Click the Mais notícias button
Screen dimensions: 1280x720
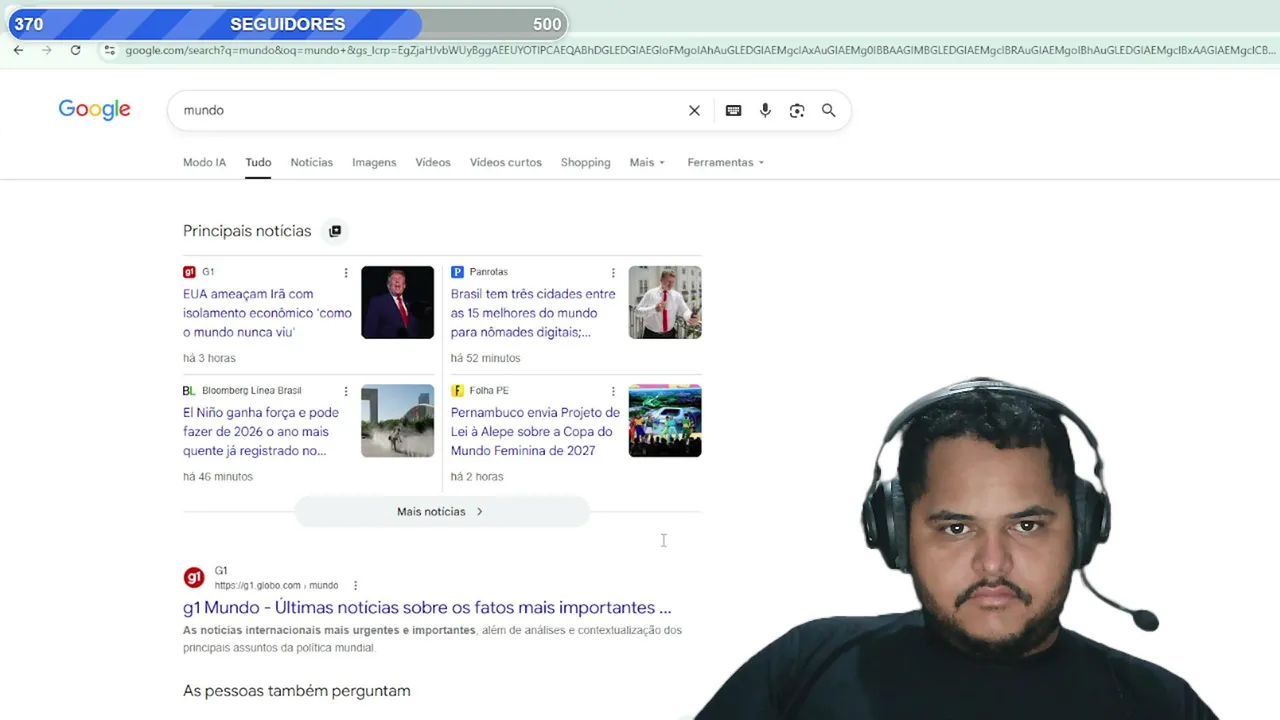441,511
